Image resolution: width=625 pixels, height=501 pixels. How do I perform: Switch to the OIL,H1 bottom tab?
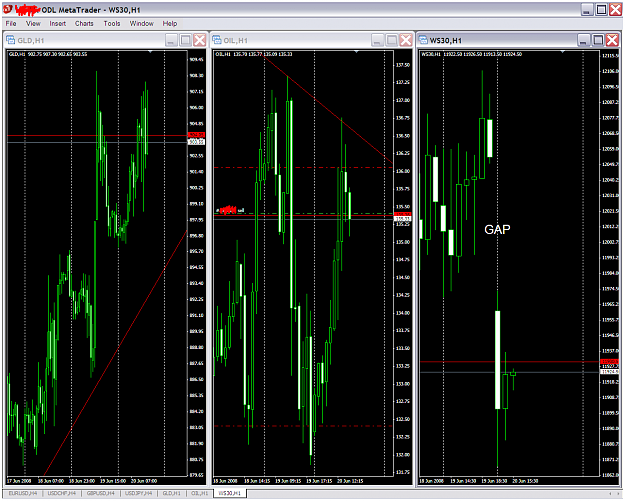(x=199, y=493)
